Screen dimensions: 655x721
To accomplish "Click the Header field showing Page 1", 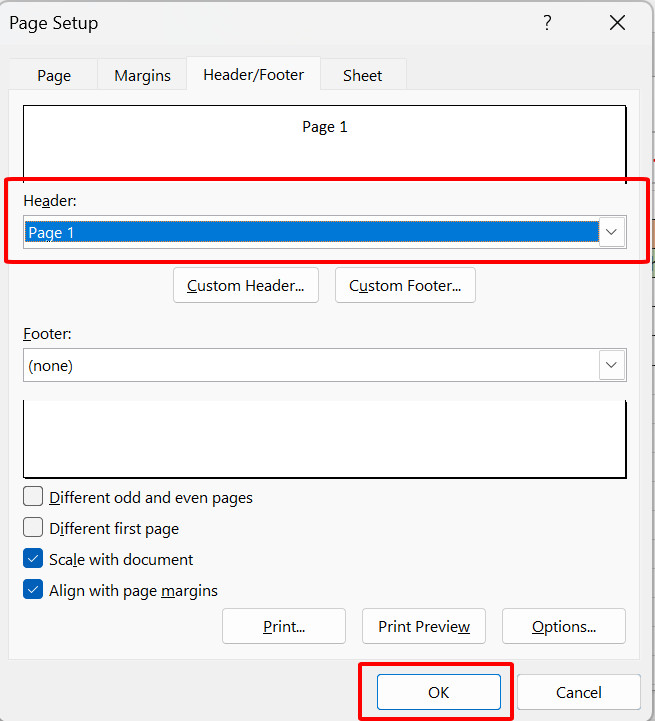I will (x=310, y=232).
